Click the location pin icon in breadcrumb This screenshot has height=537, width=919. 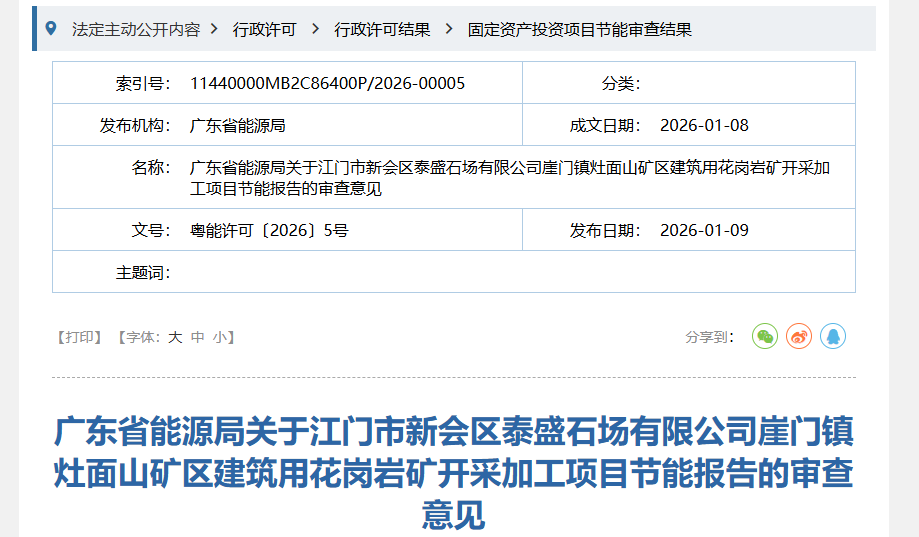(x=51, y=29)
